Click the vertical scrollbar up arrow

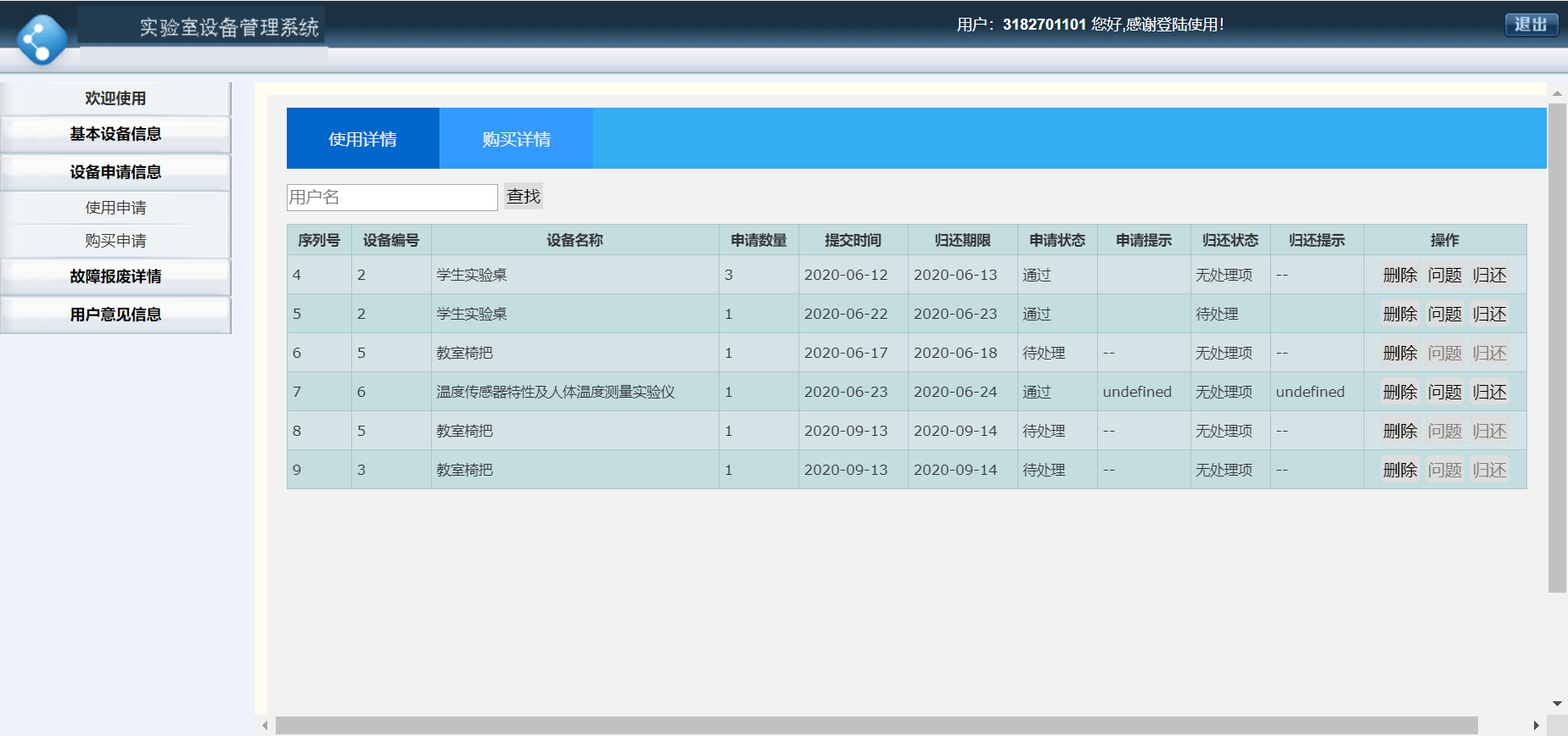1557,93
